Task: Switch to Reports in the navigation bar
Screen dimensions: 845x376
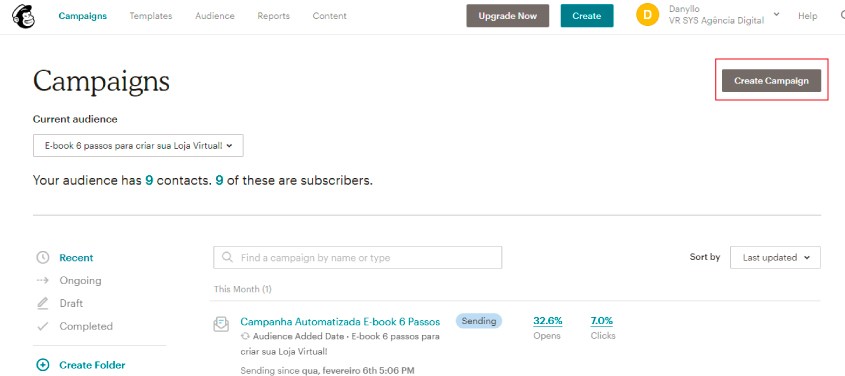Action: (273, 16)
